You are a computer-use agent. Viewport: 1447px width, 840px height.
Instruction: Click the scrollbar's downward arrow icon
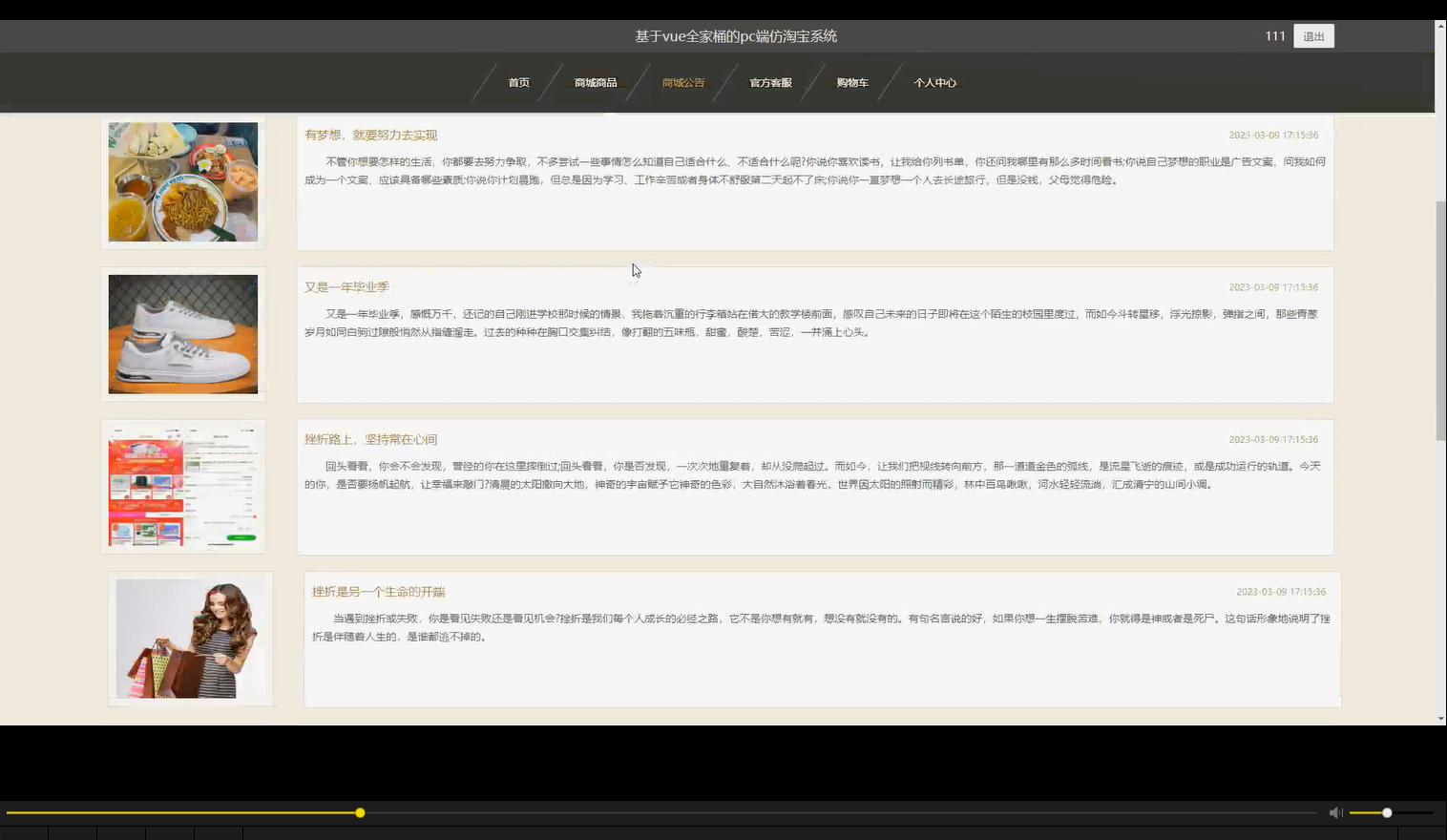click(1439, 719)
